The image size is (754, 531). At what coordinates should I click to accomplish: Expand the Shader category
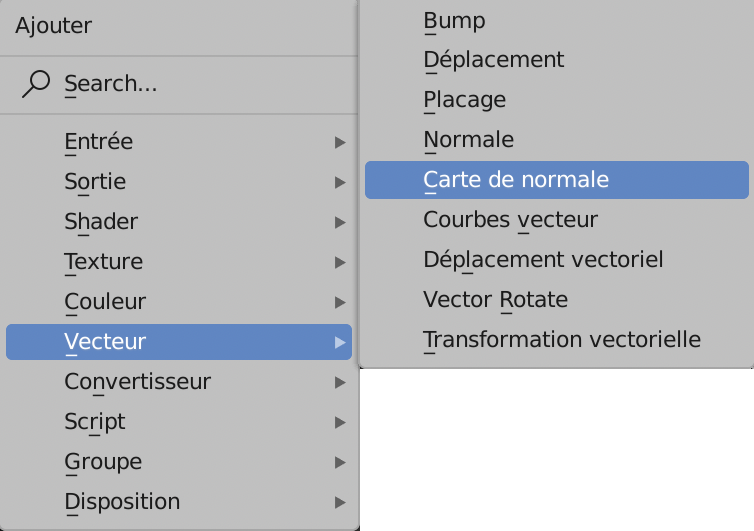tap(180, 222)
